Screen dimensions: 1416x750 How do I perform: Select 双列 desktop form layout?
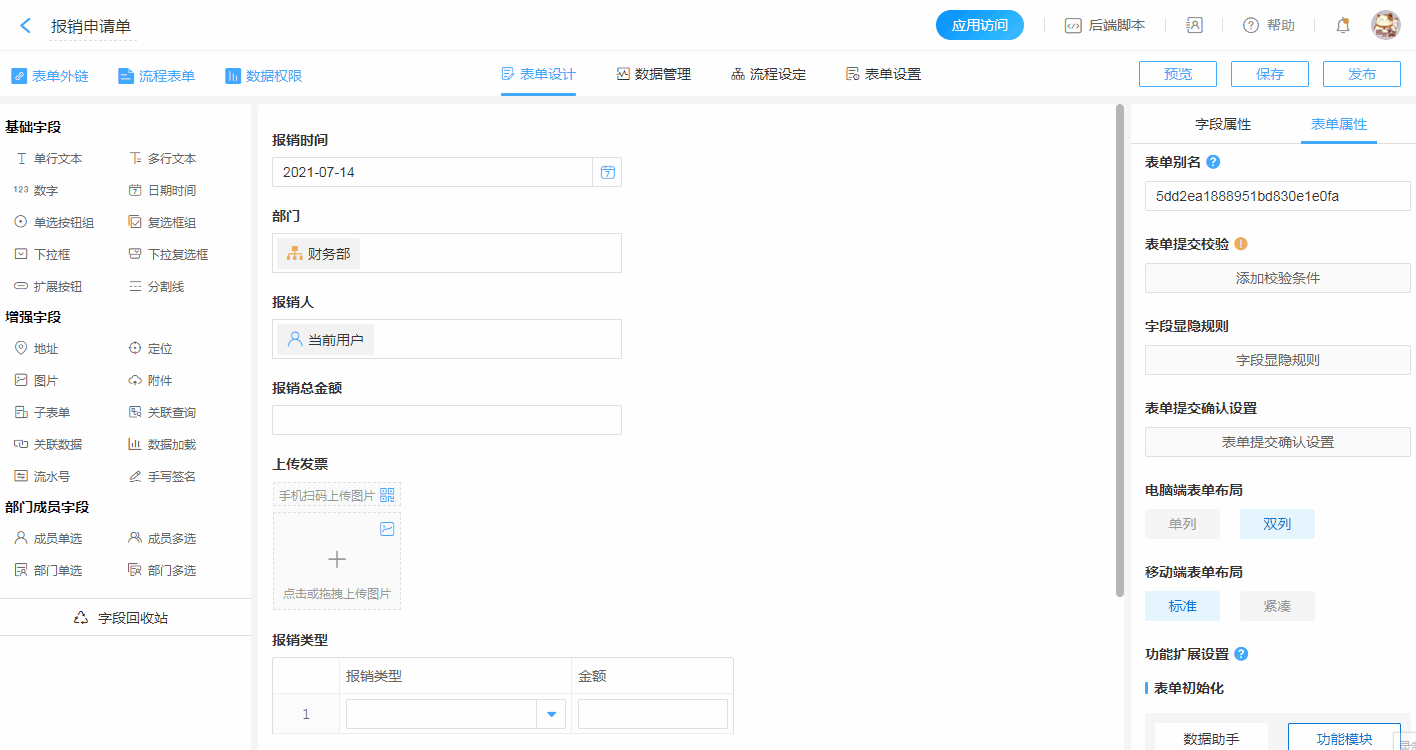point(1276,524)
